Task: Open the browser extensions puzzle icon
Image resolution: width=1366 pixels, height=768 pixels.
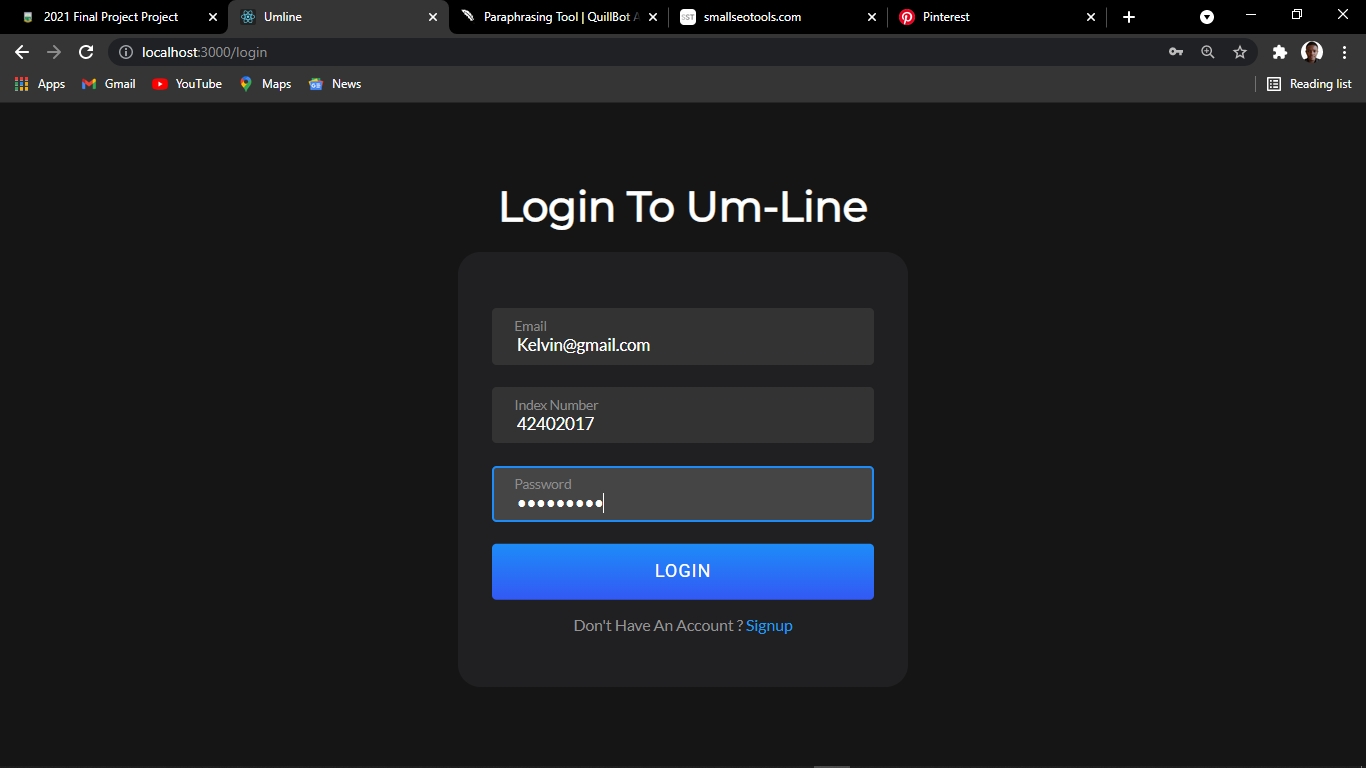Action: click(1279, 52)
